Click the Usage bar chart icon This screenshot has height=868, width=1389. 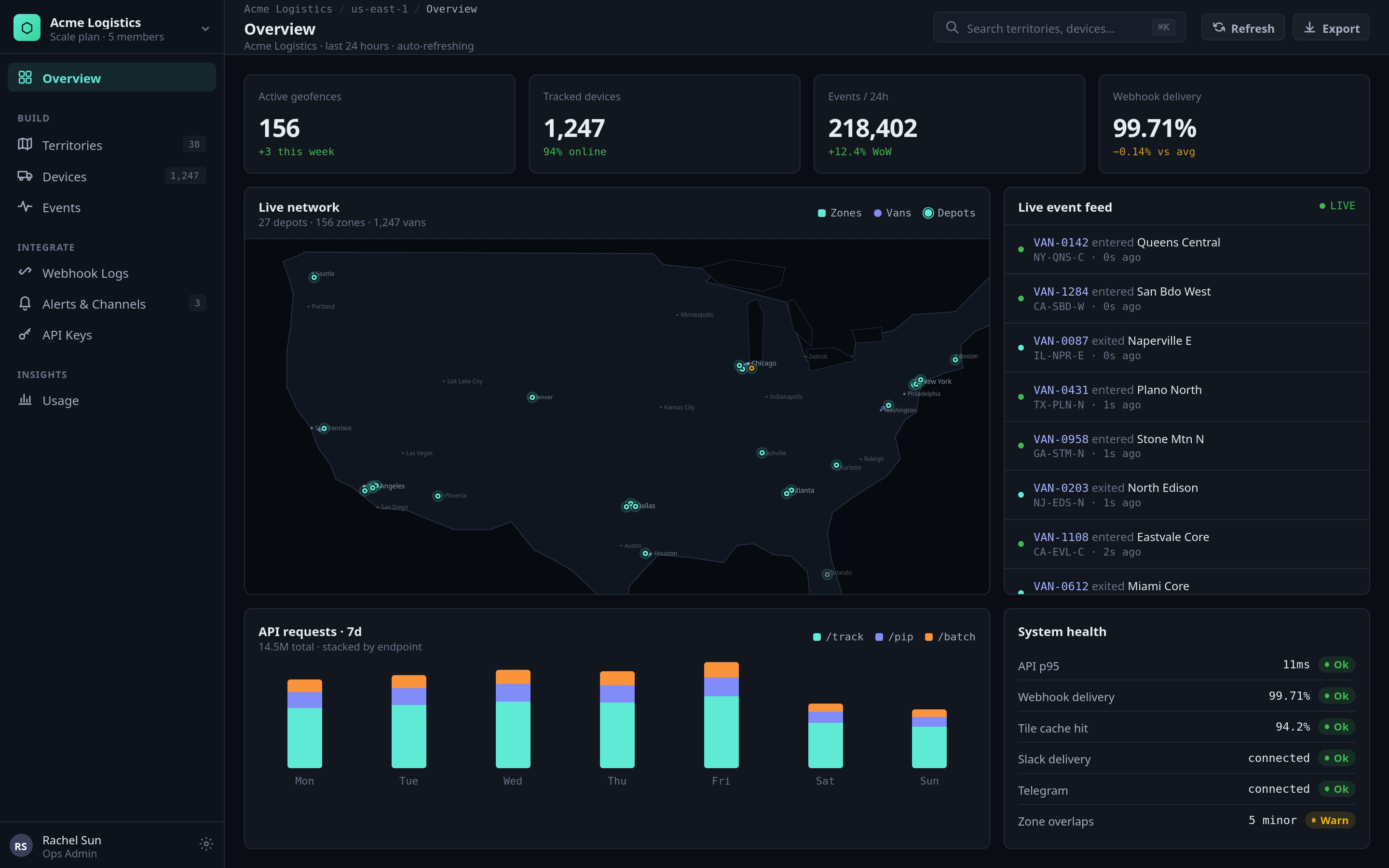coord(25,400)
